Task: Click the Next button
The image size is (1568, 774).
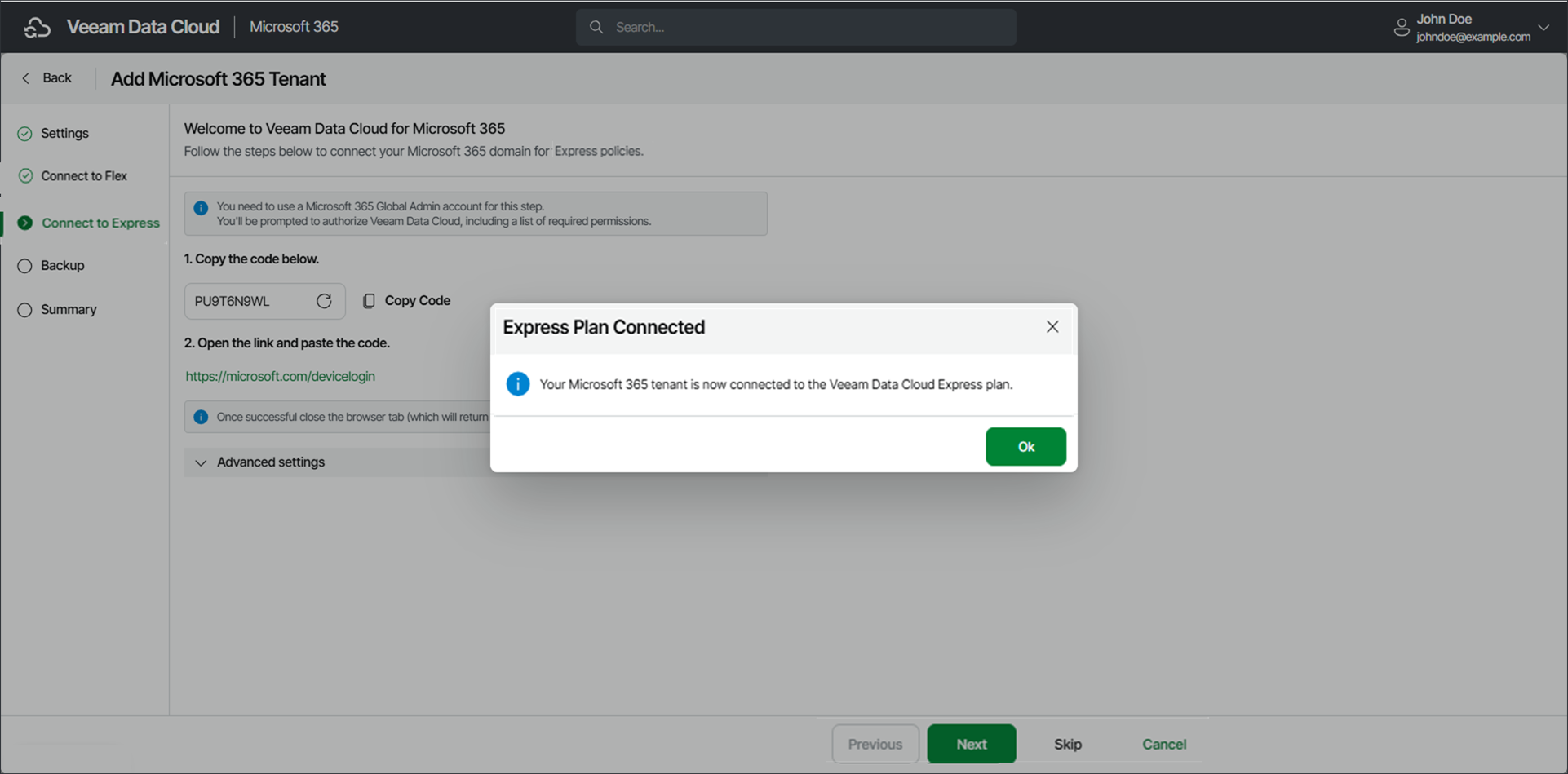Action: 971,744
